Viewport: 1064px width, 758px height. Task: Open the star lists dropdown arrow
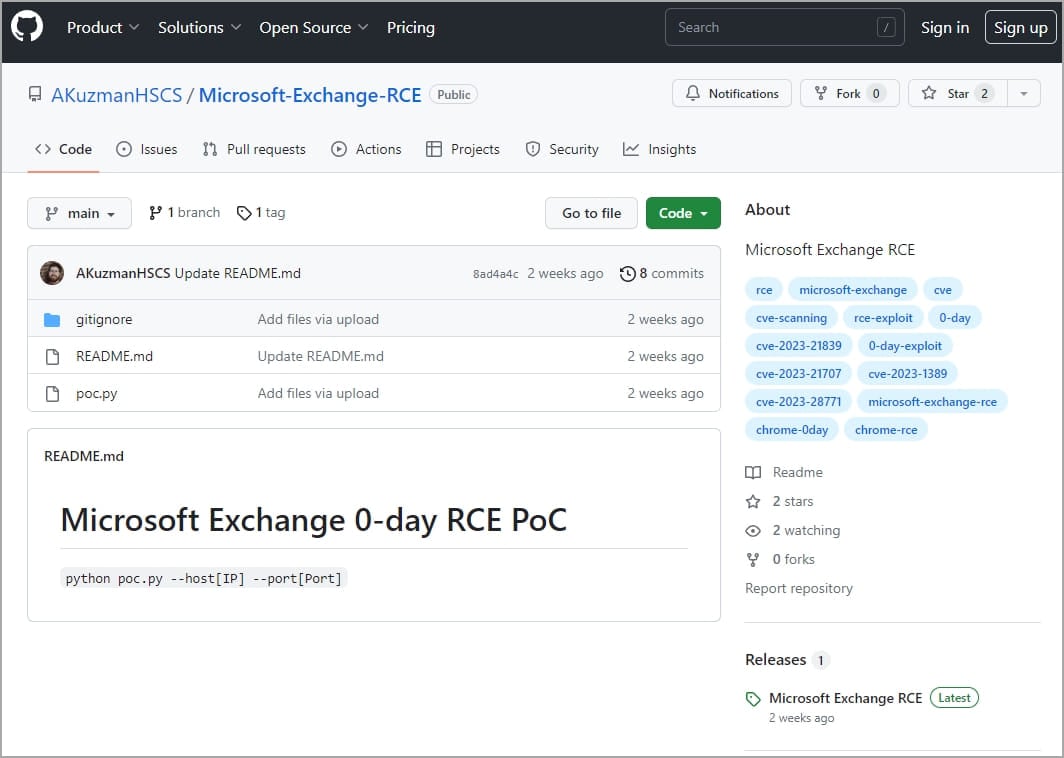tap(1023, 93)
